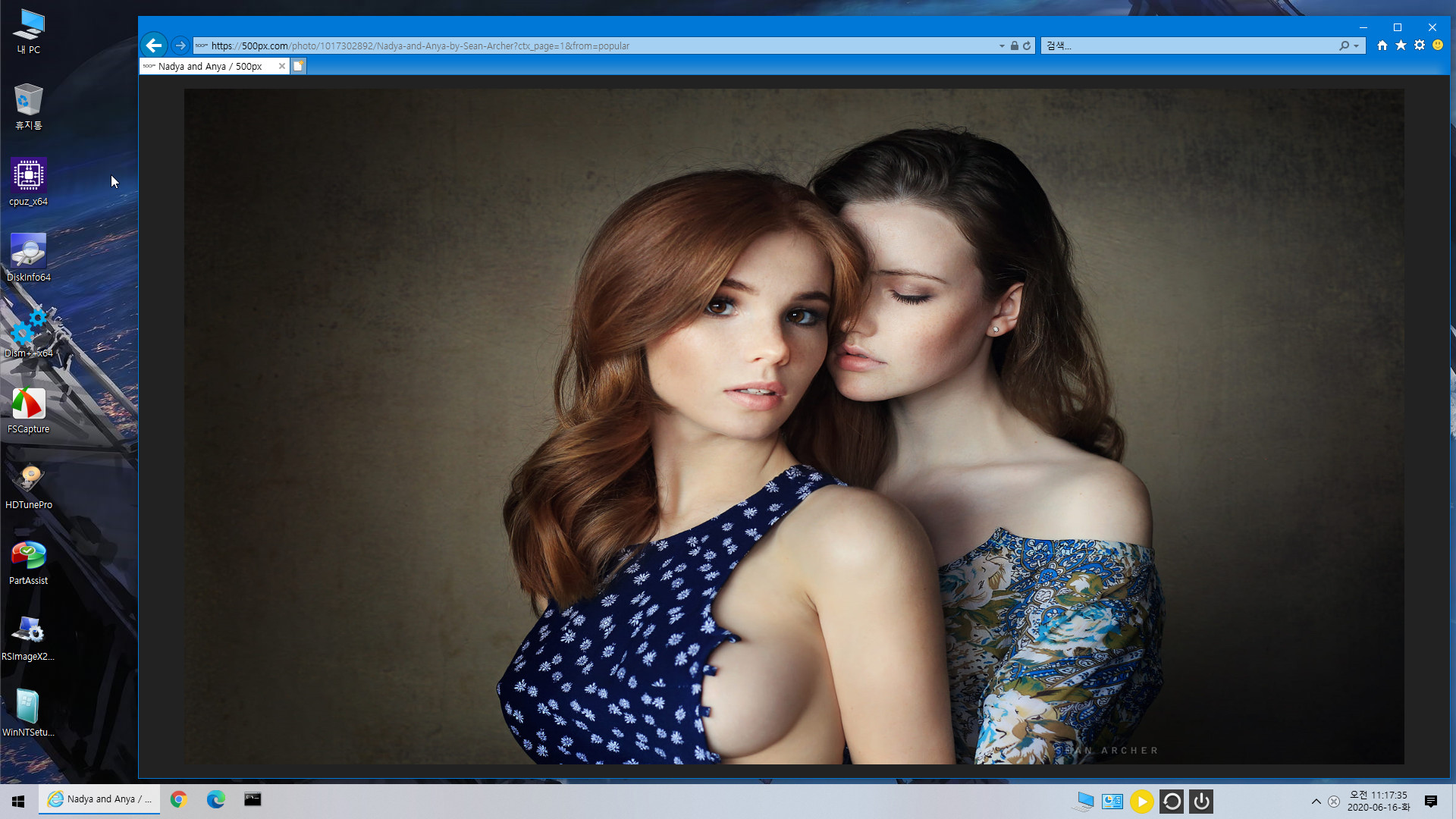The height and width of the screenshot is (819, 1456).
Task: Select the WinNTSetup desktop icon
Action: 29,713
